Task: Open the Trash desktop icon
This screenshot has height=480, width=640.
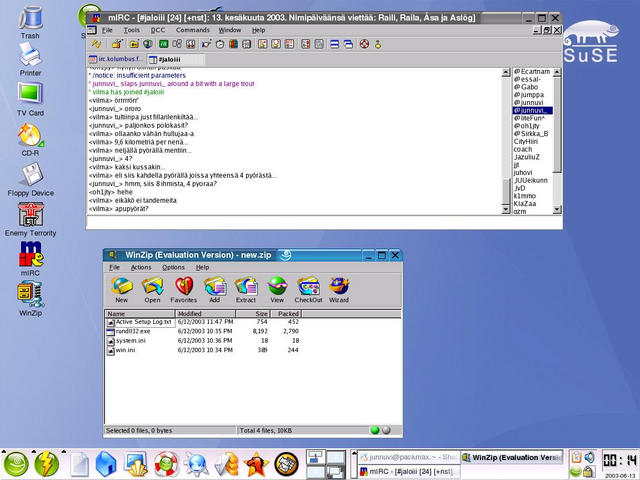Action: click(30, 23)
